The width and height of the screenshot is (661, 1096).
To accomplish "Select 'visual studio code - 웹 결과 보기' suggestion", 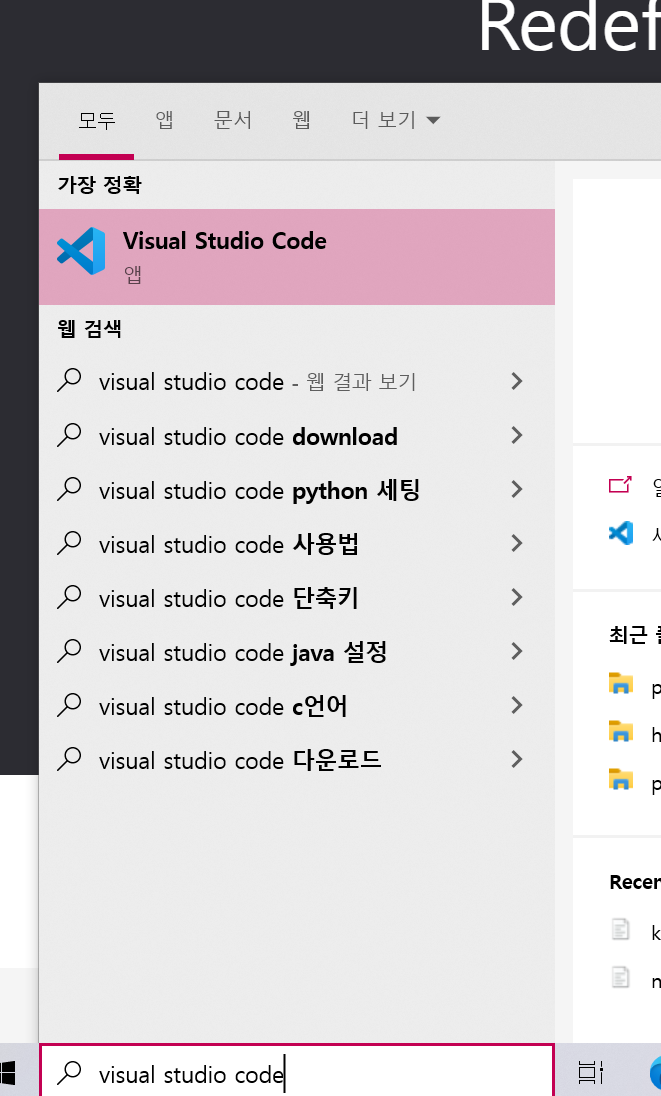I will pos(297,382).
